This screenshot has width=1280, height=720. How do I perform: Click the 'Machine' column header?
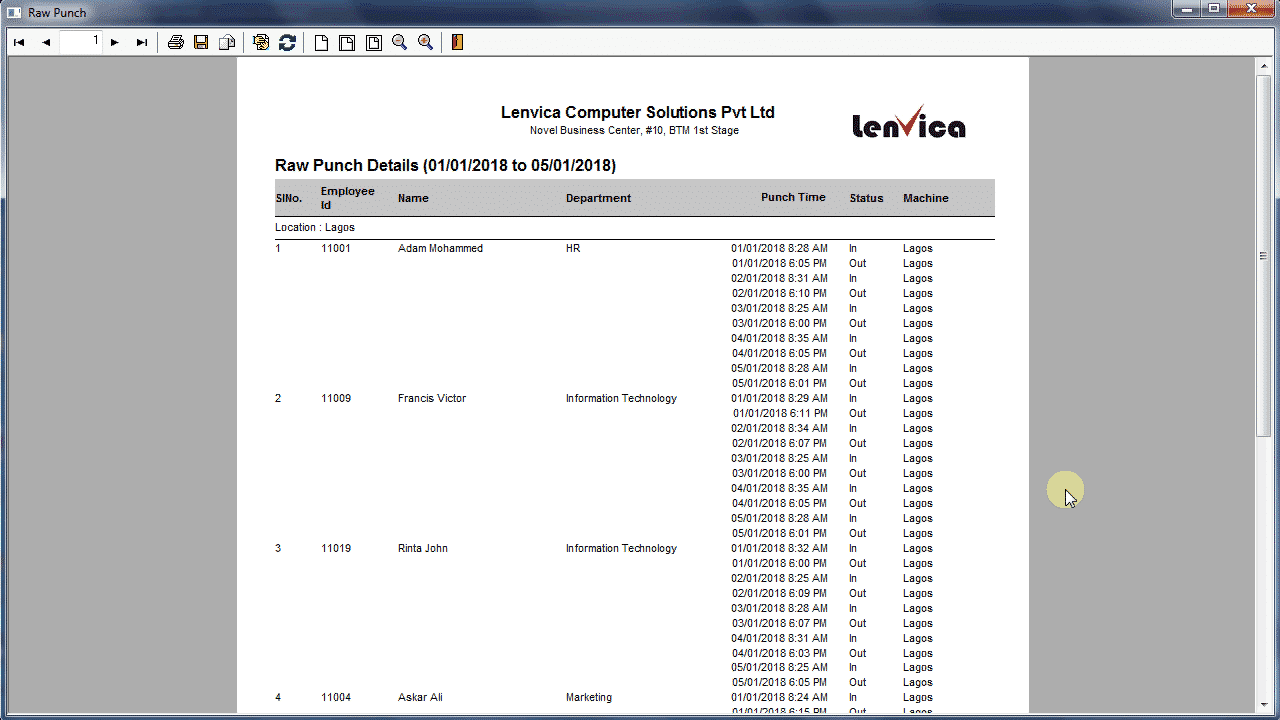tap(926, 198)
